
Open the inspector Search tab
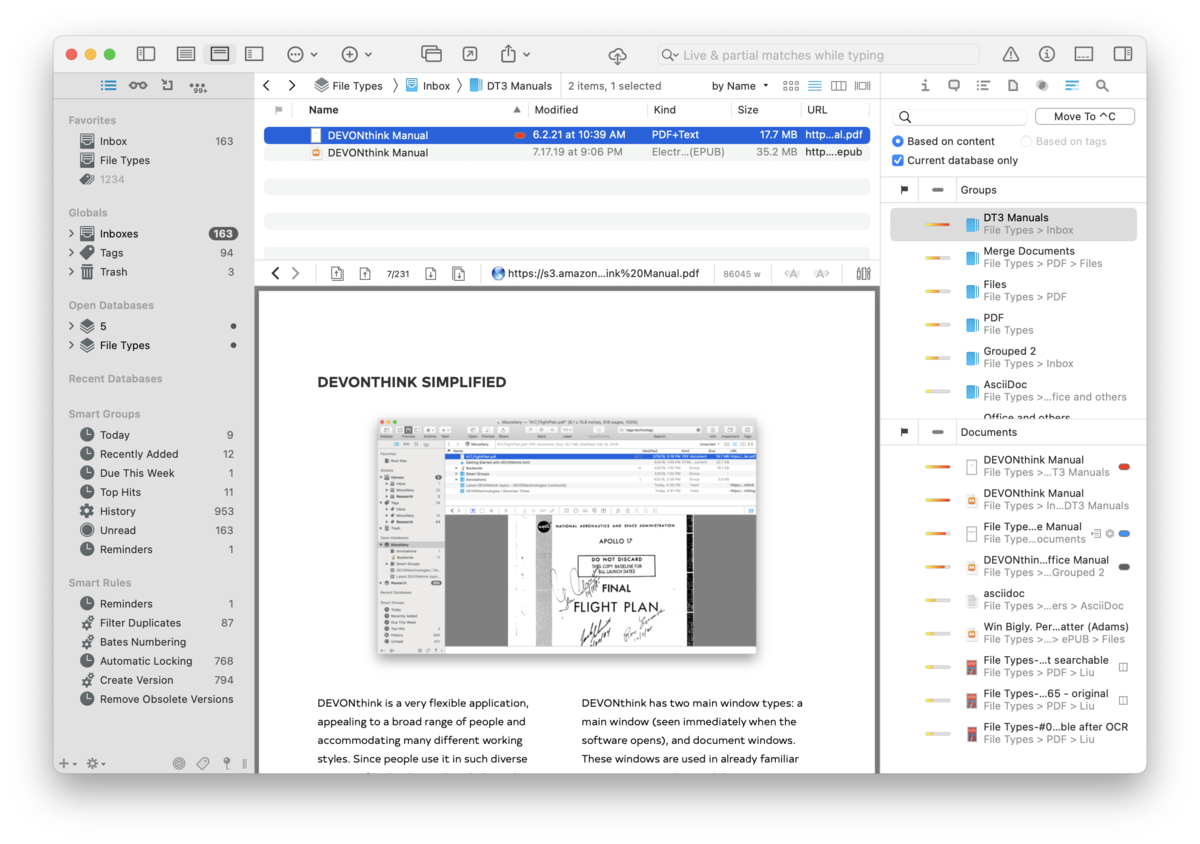[x=1101, y=86]
